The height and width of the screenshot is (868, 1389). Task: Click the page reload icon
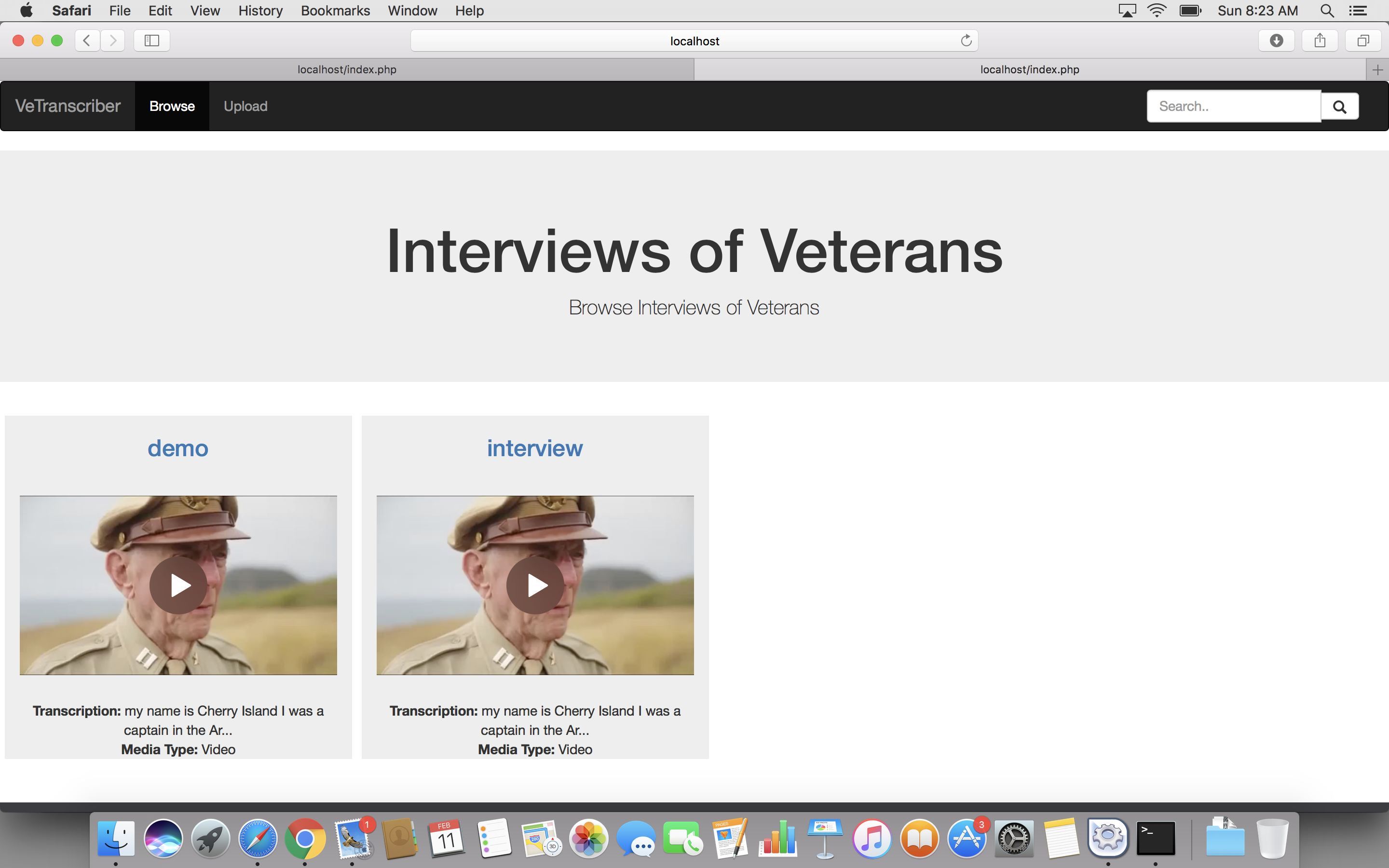tap(966, 41)
